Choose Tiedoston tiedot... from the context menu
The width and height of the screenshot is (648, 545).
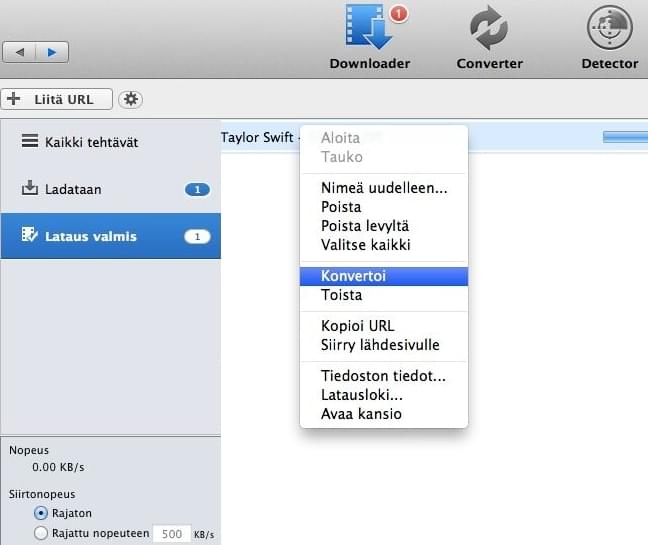(384, 376)
